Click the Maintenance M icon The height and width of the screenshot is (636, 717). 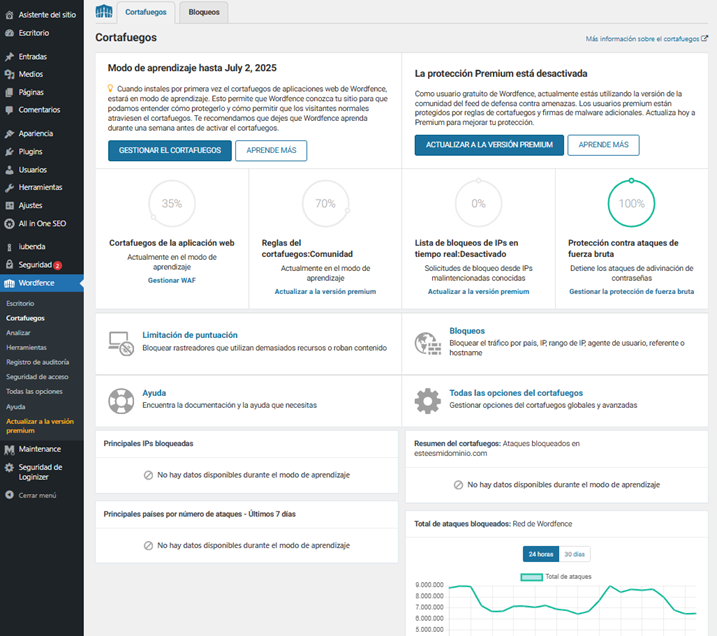click(x=9, y=449)
